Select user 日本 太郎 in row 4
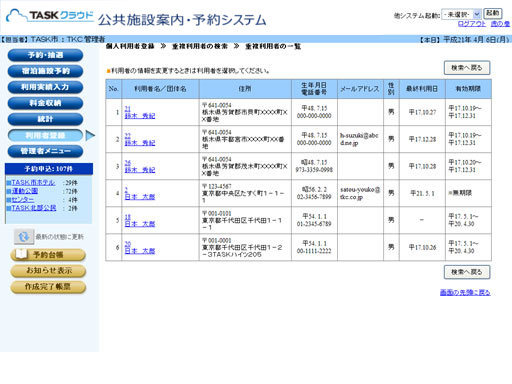Image resolution: width=512 pixels, height=384 pixels. point(140,197)
